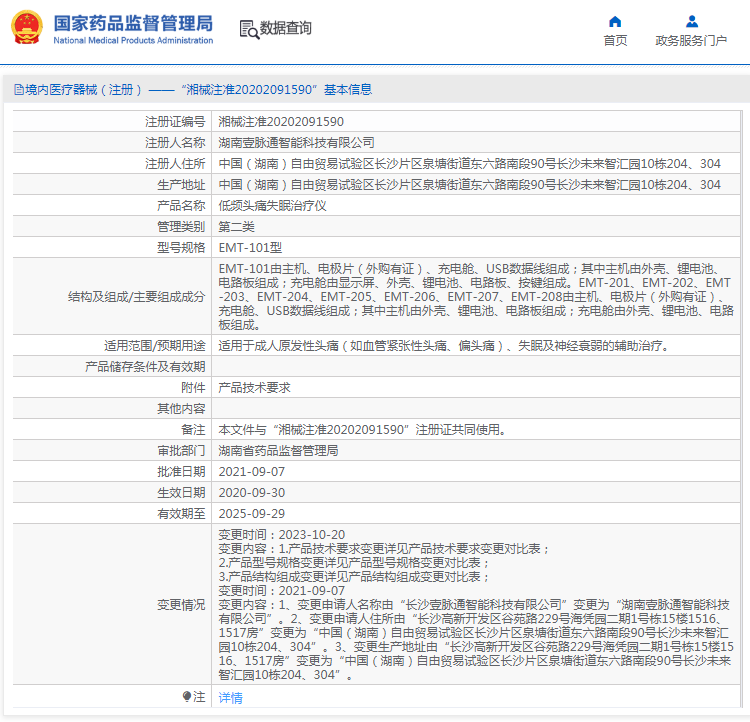Click the 审批部门 row label
The width and height of the screenshot is (750, 722).
click(181, 451)
